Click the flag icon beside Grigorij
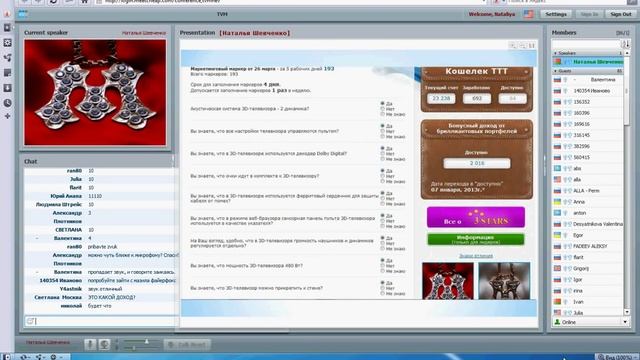The height and width of the screenshot is (360, 640). [x=557, y=269]
